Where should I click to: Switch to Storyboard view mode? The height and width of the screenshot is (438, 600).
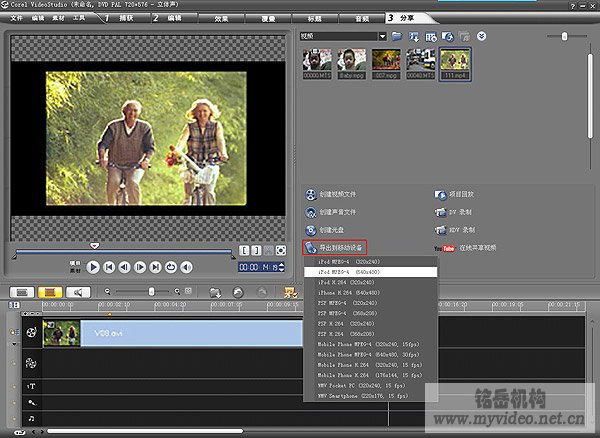20,292
